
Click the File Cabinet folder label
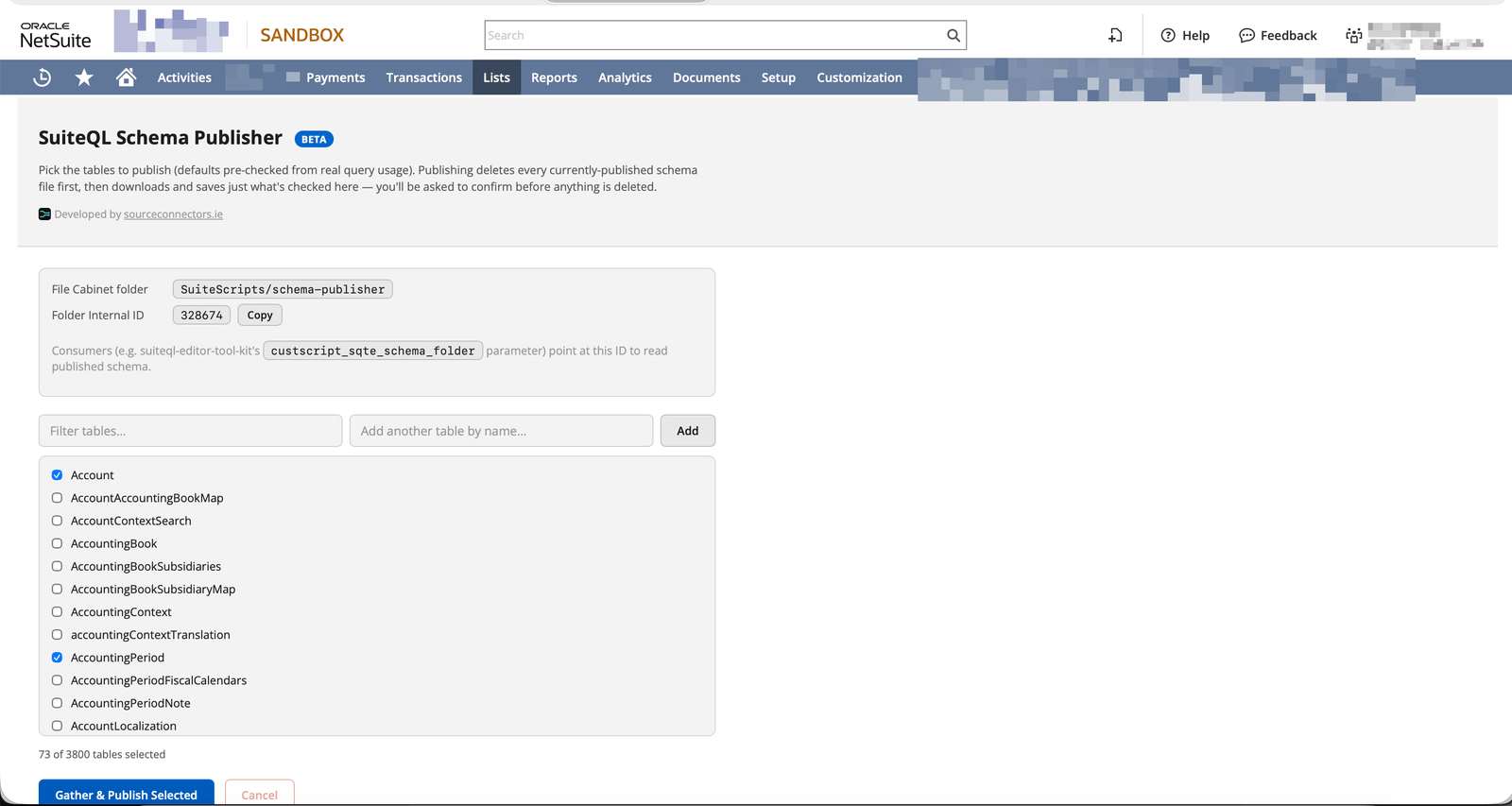point(100,289)
